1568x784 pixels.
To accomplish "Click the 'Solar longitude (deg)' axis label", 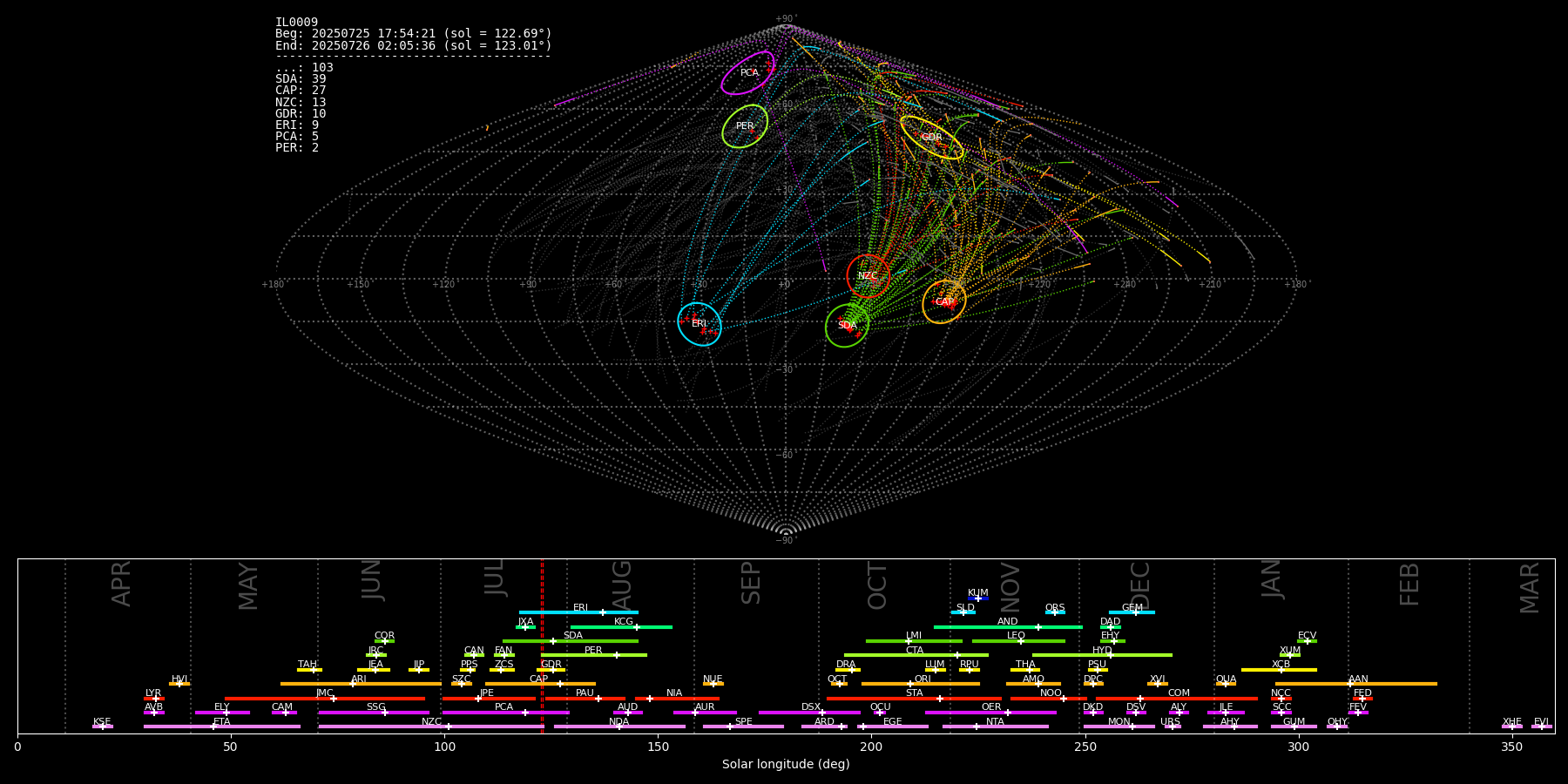I will coord(786,765).
